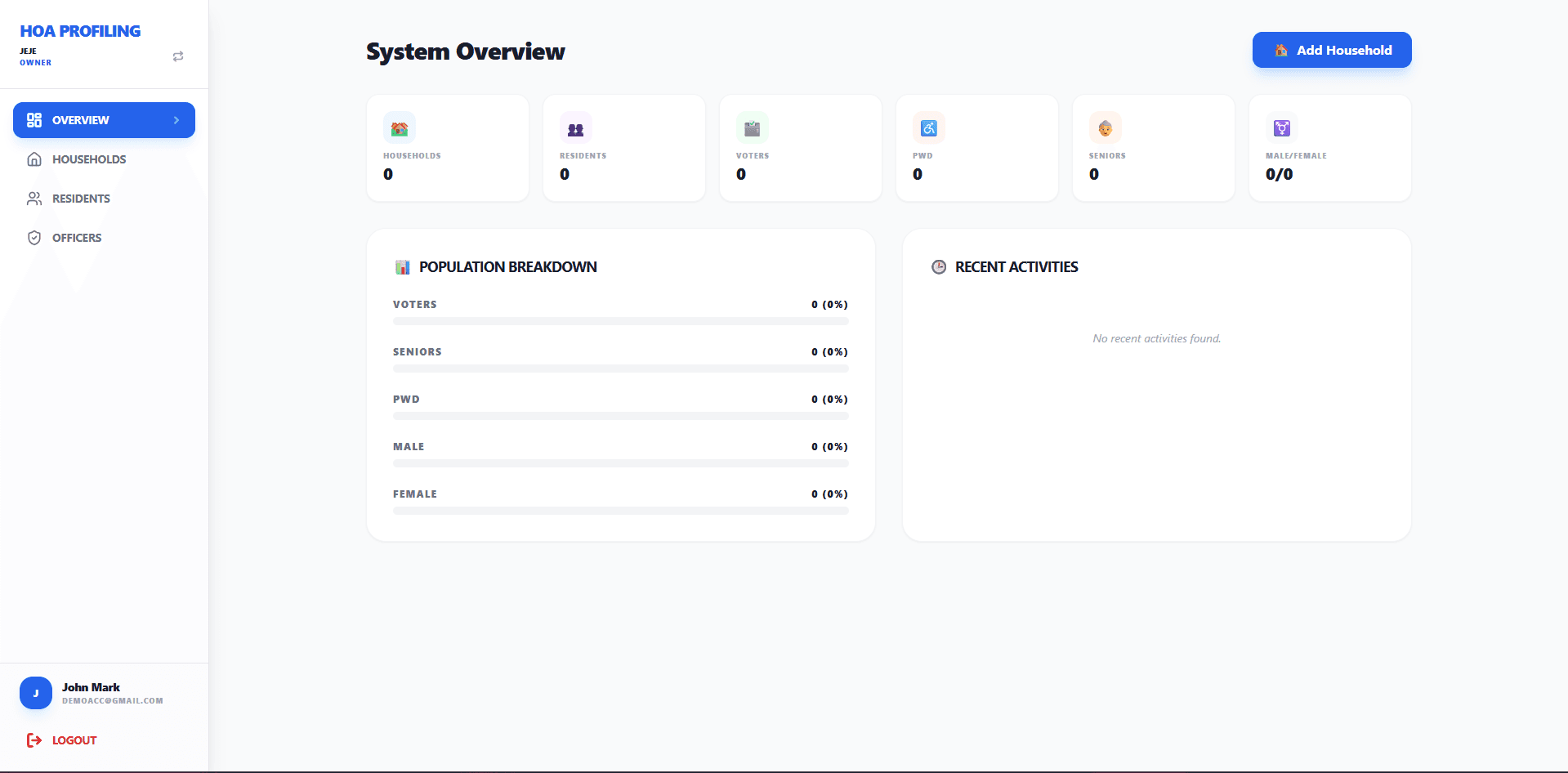Open the Households menu item
1568x773 pixels.
point(104,159)
